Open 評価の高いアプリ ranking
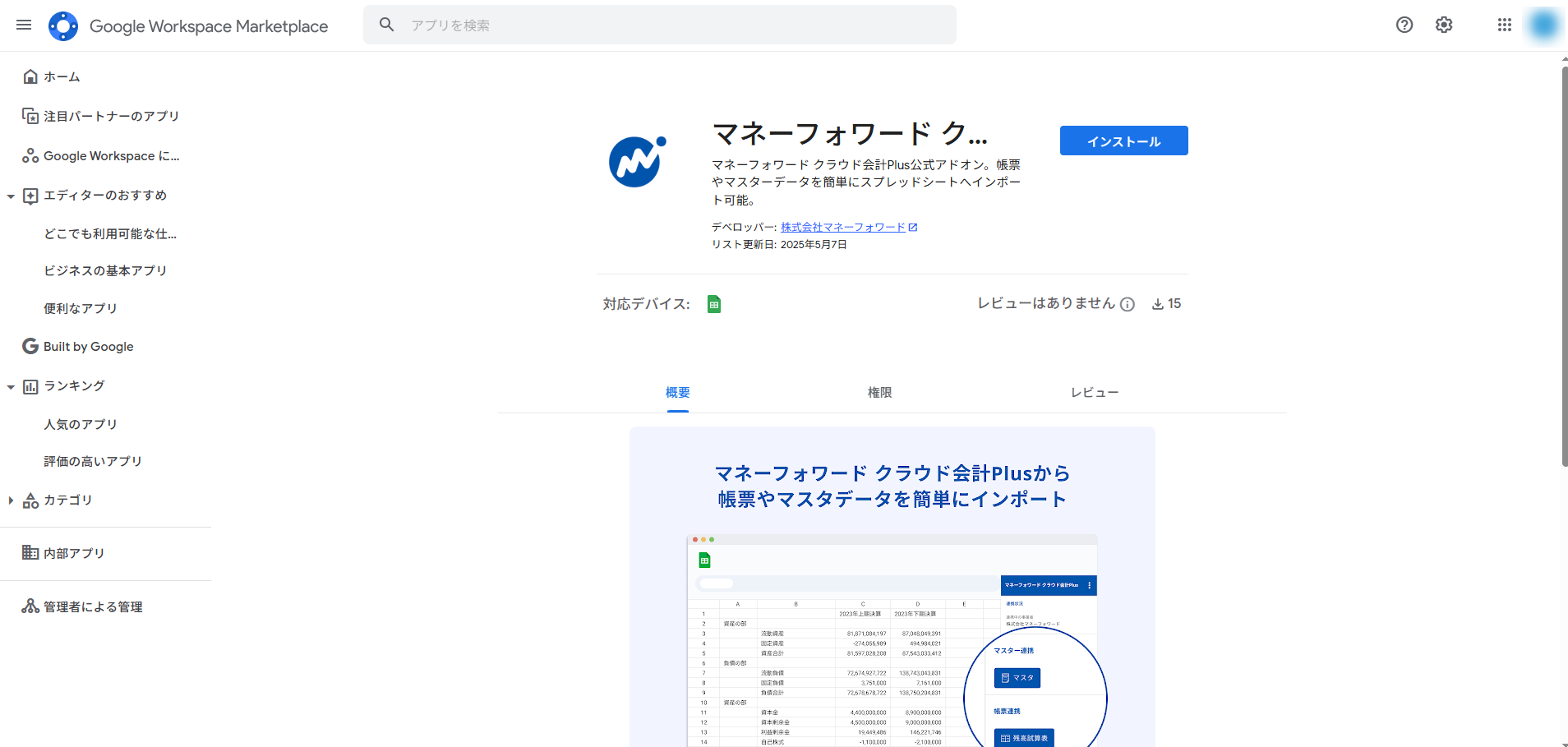Viewport: 1568px width, 747px height. [93, 461]
